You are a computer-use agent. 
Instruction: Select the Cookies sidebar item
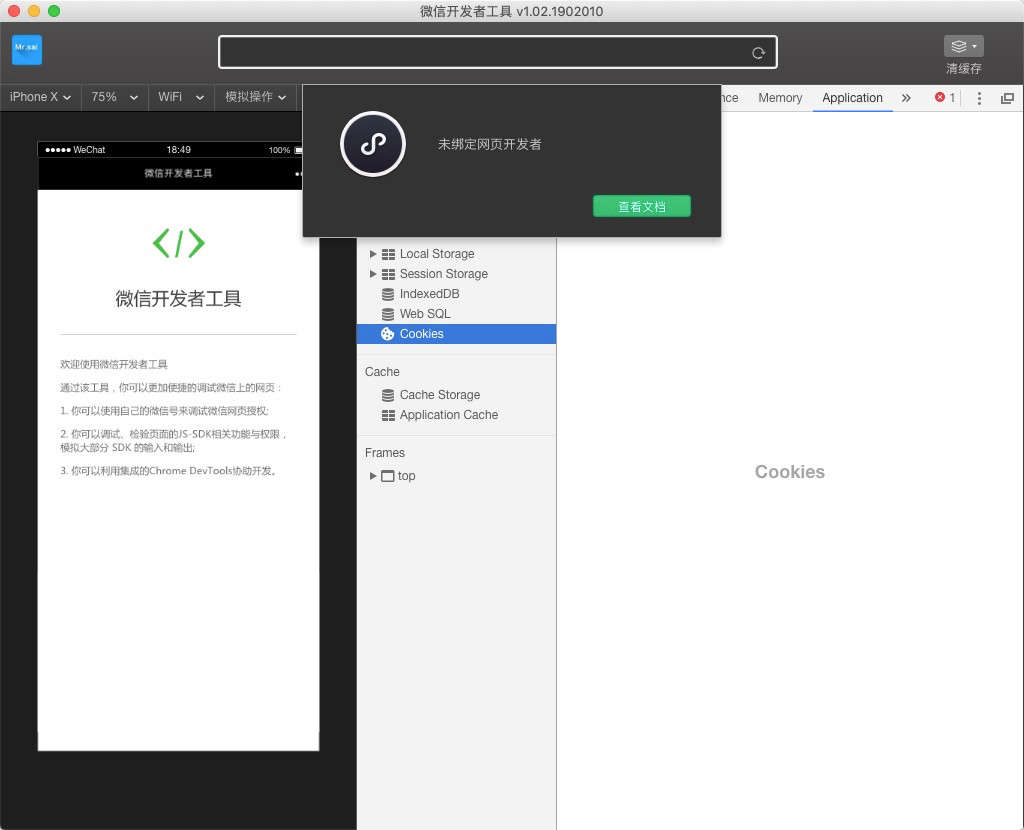pyautogui.click(x=456, y=334)
